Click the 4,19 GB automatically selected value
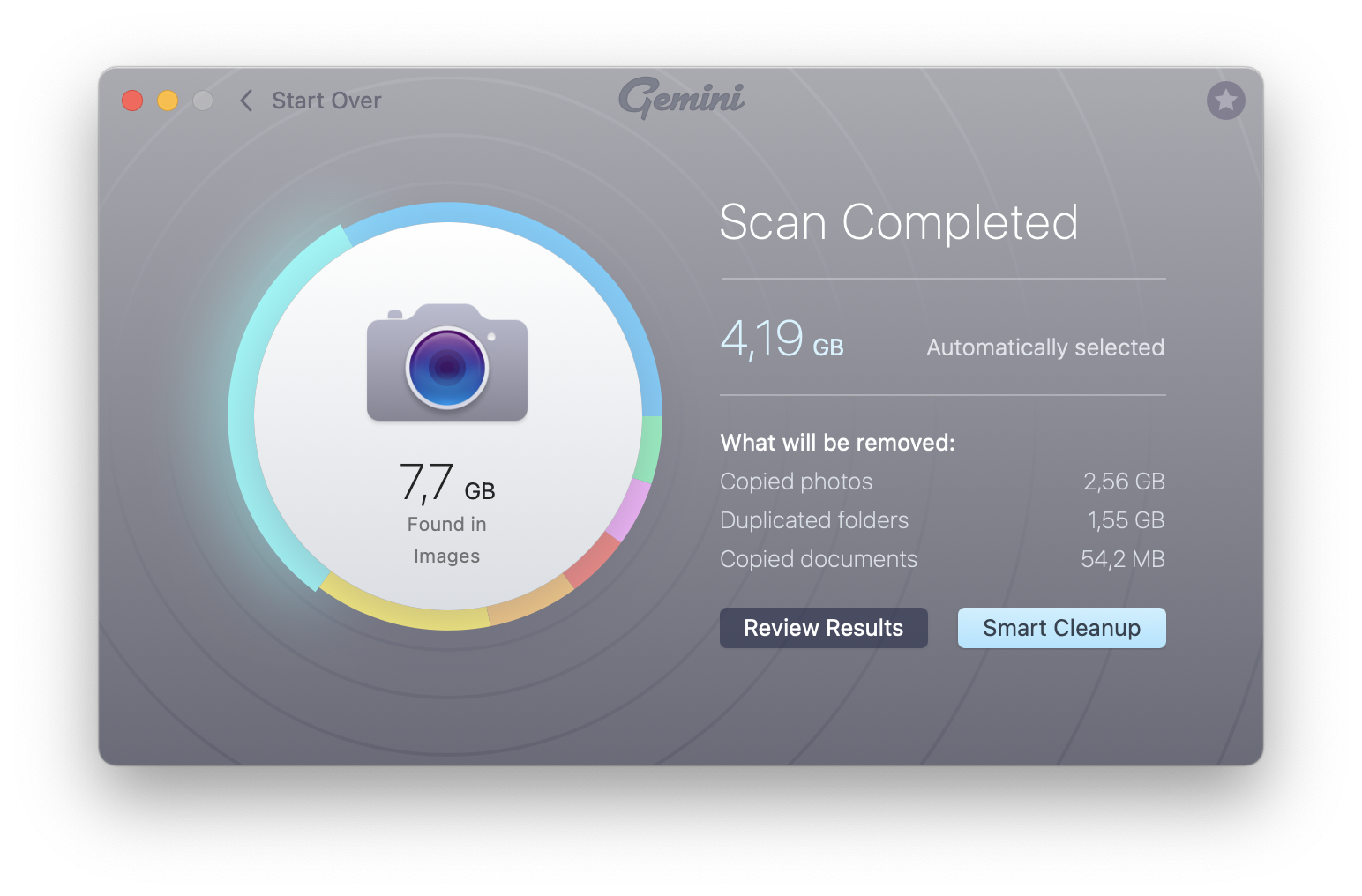Screen dimensions: 1362x896 [x=782, y=340]
